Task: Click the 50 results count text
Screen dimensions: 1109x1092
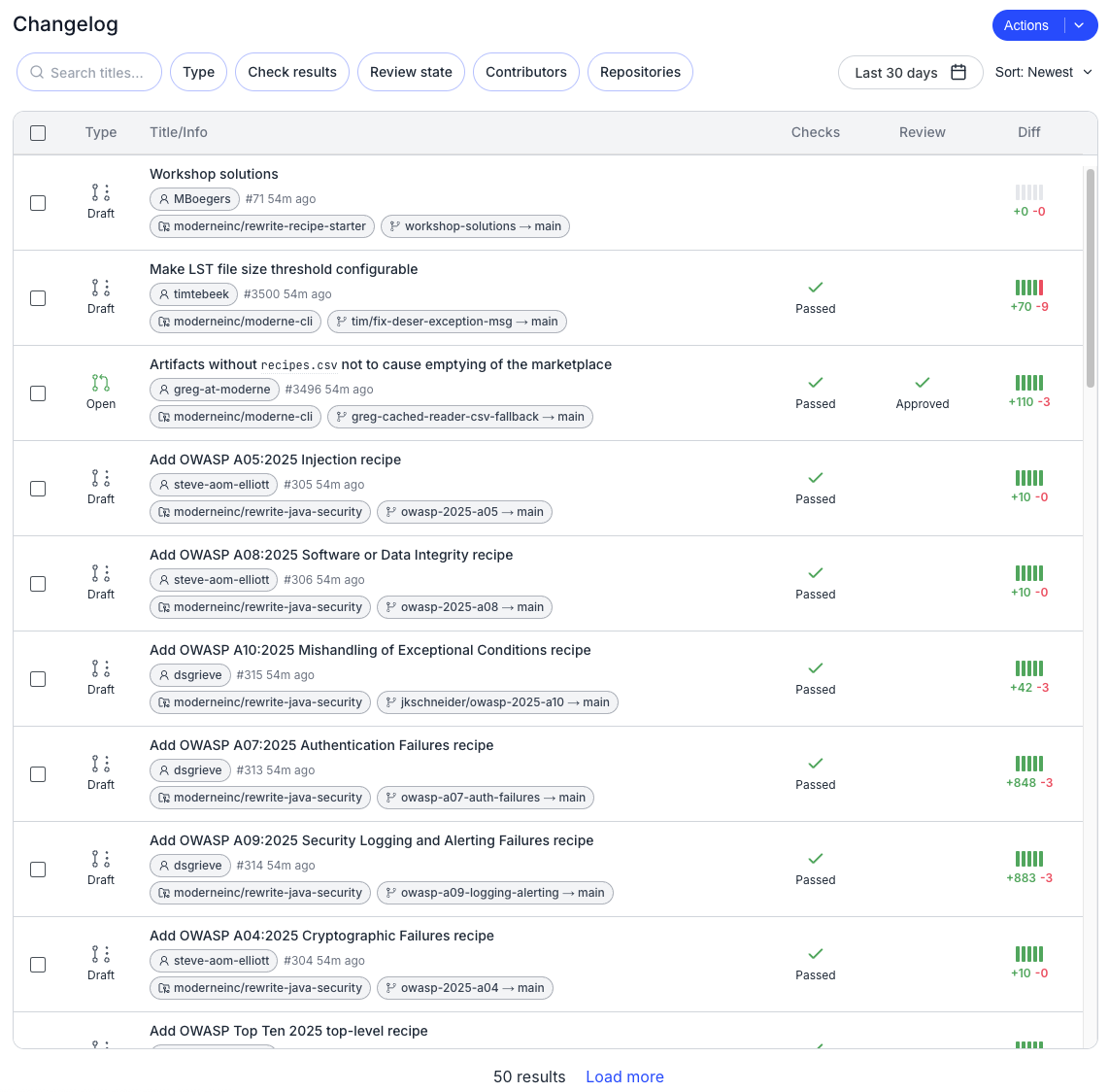Action: 529,1076
